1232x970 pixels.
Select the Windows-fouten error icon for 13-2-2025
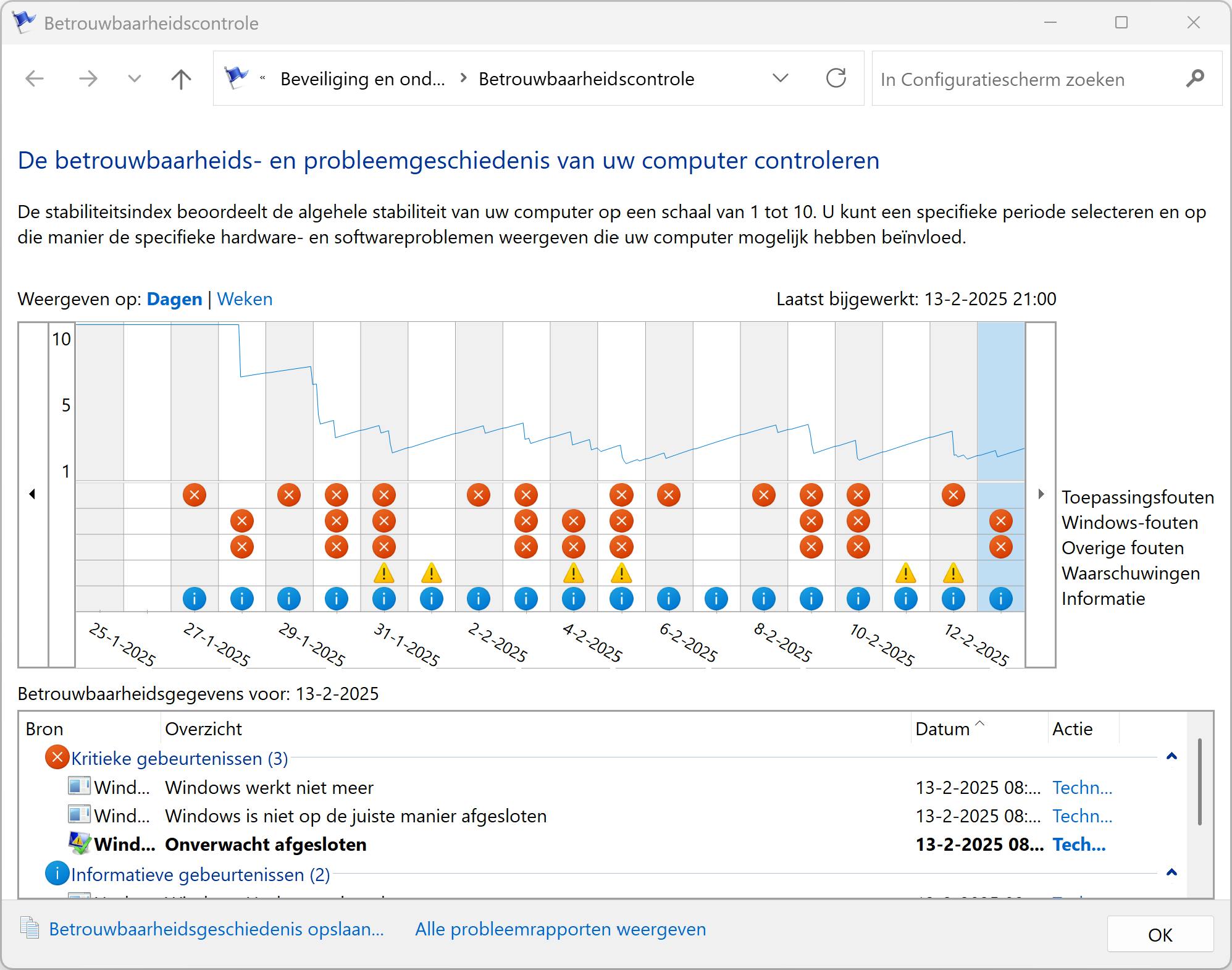tap(1000, 521)
